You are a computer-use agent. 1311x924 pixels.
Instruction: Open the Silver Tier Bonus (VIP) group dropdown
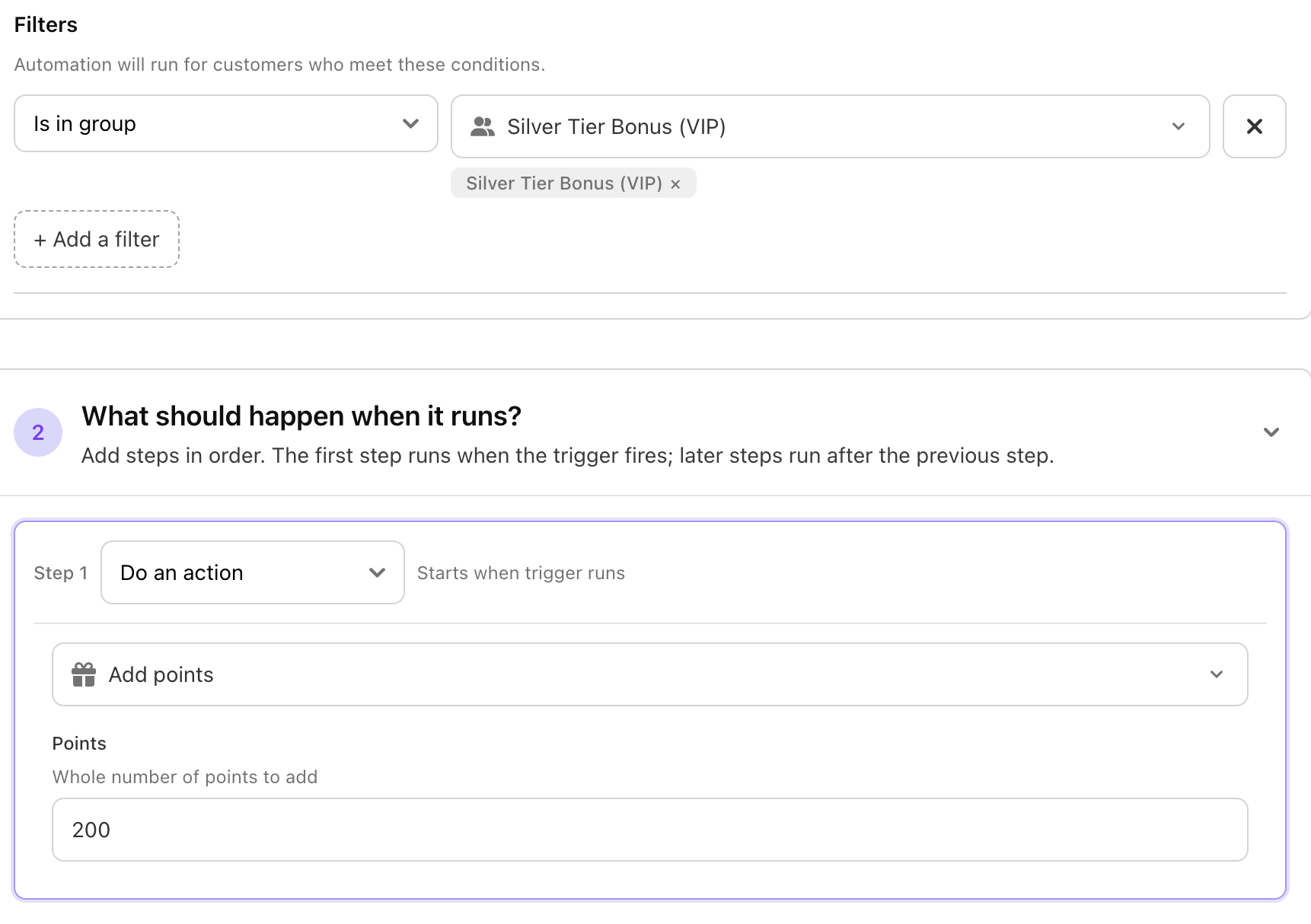831,126
